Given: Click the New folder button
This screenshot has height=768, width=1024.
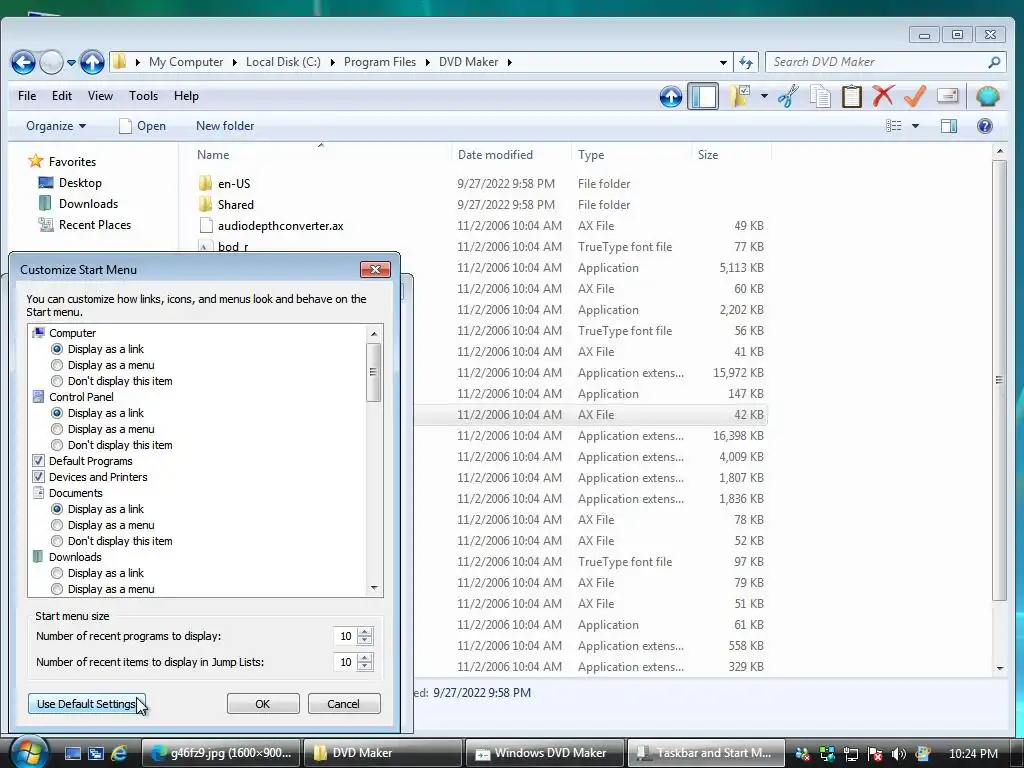Looking at the screenshot, I should click(x=225, y=126).
